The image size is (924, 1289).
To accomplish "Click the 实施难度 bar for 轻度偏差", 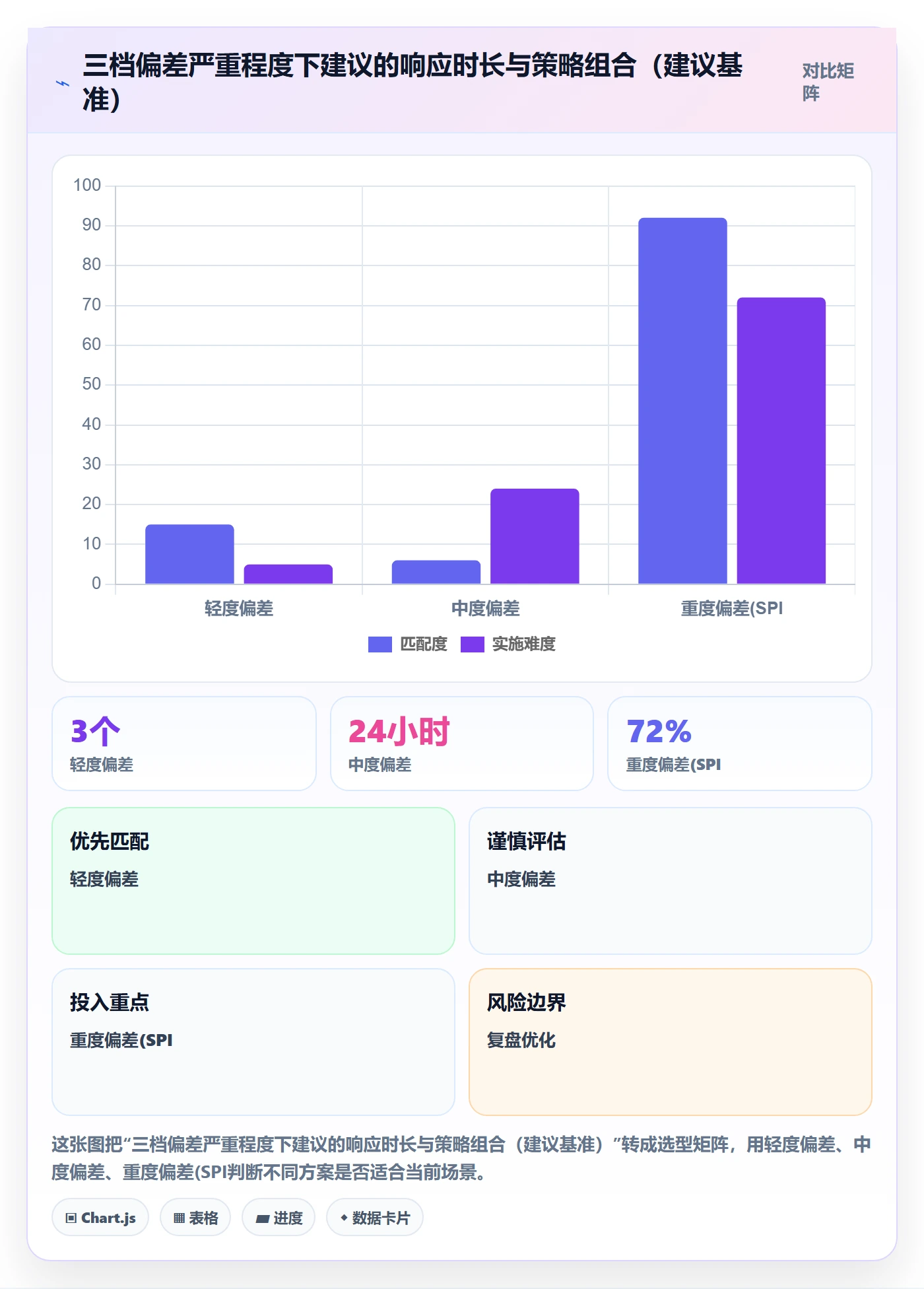I will pyautogui.click(x=288, y=574).
